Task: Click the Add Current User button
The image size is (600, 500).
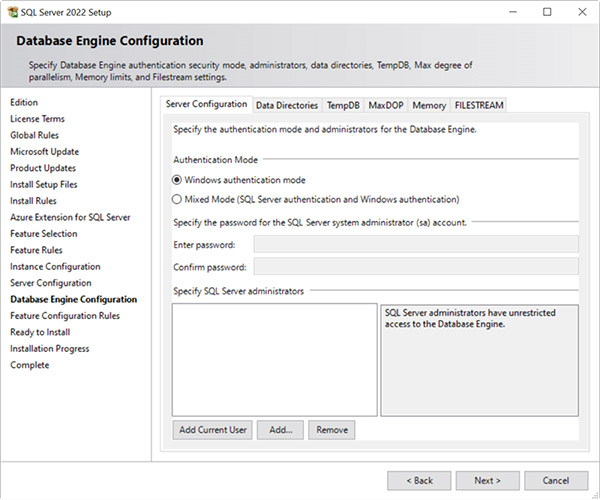Action: click(x=212, y=430)
